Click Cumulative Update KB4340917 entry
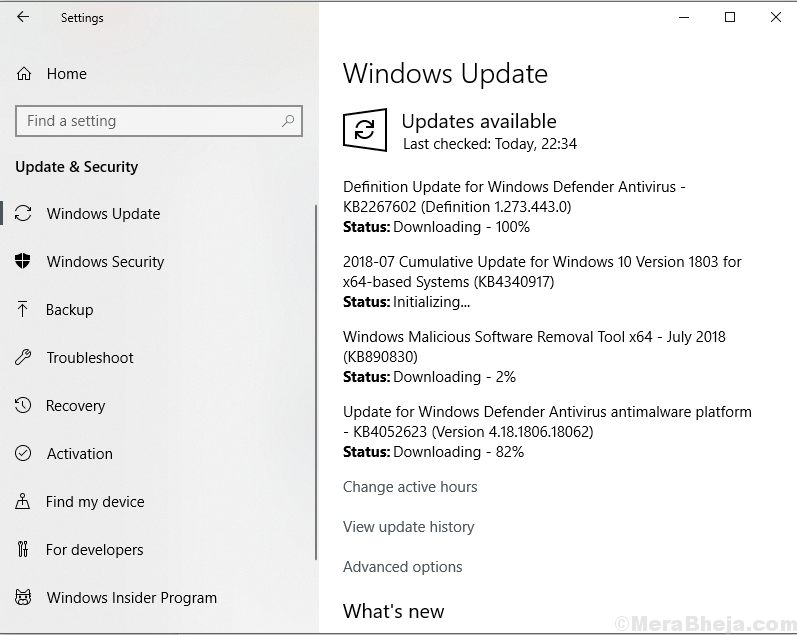Screen dimensions: 797x635 coord(542,271)
